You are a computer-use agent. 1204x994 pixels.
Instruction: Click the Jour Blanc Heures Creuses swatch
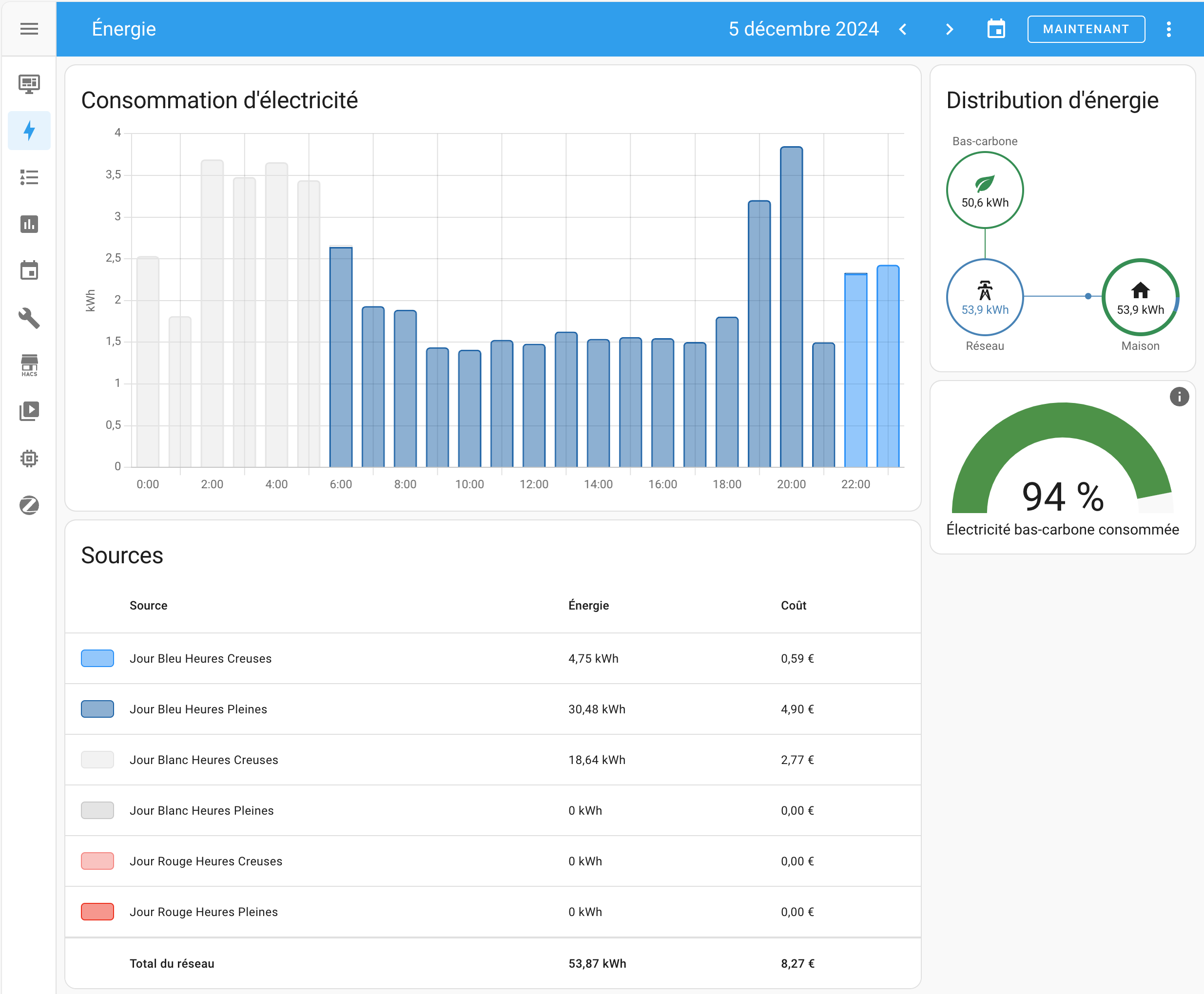coord(97,759)
